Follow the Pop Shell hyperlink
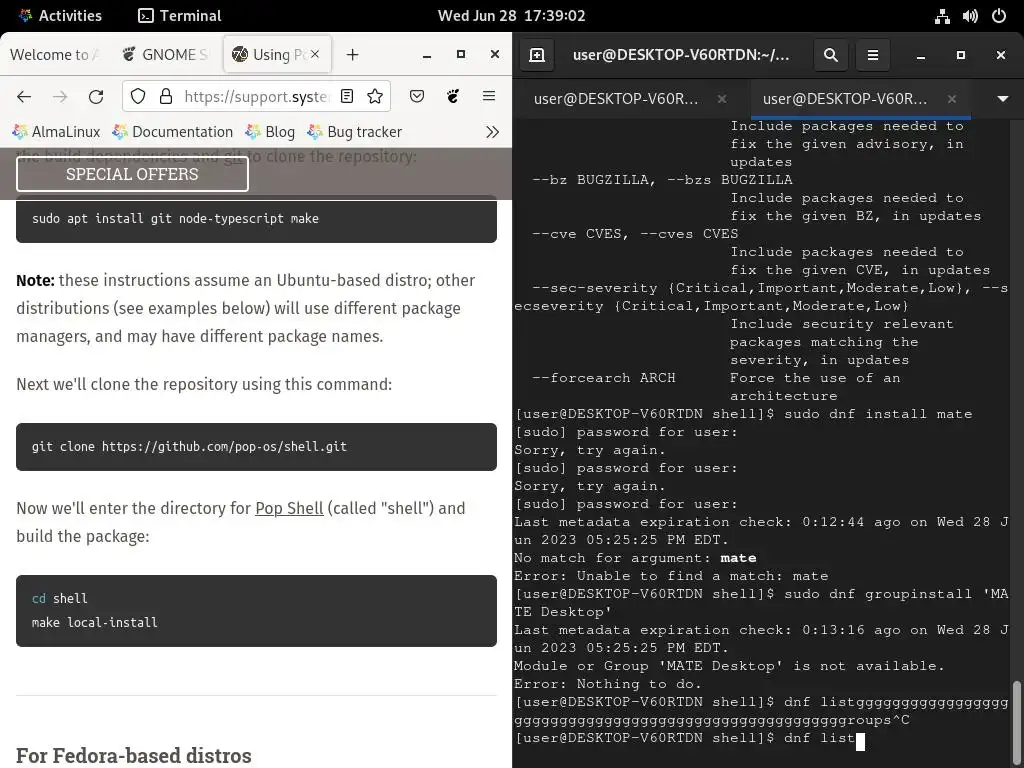1024x768 pixels. [289, 508]
